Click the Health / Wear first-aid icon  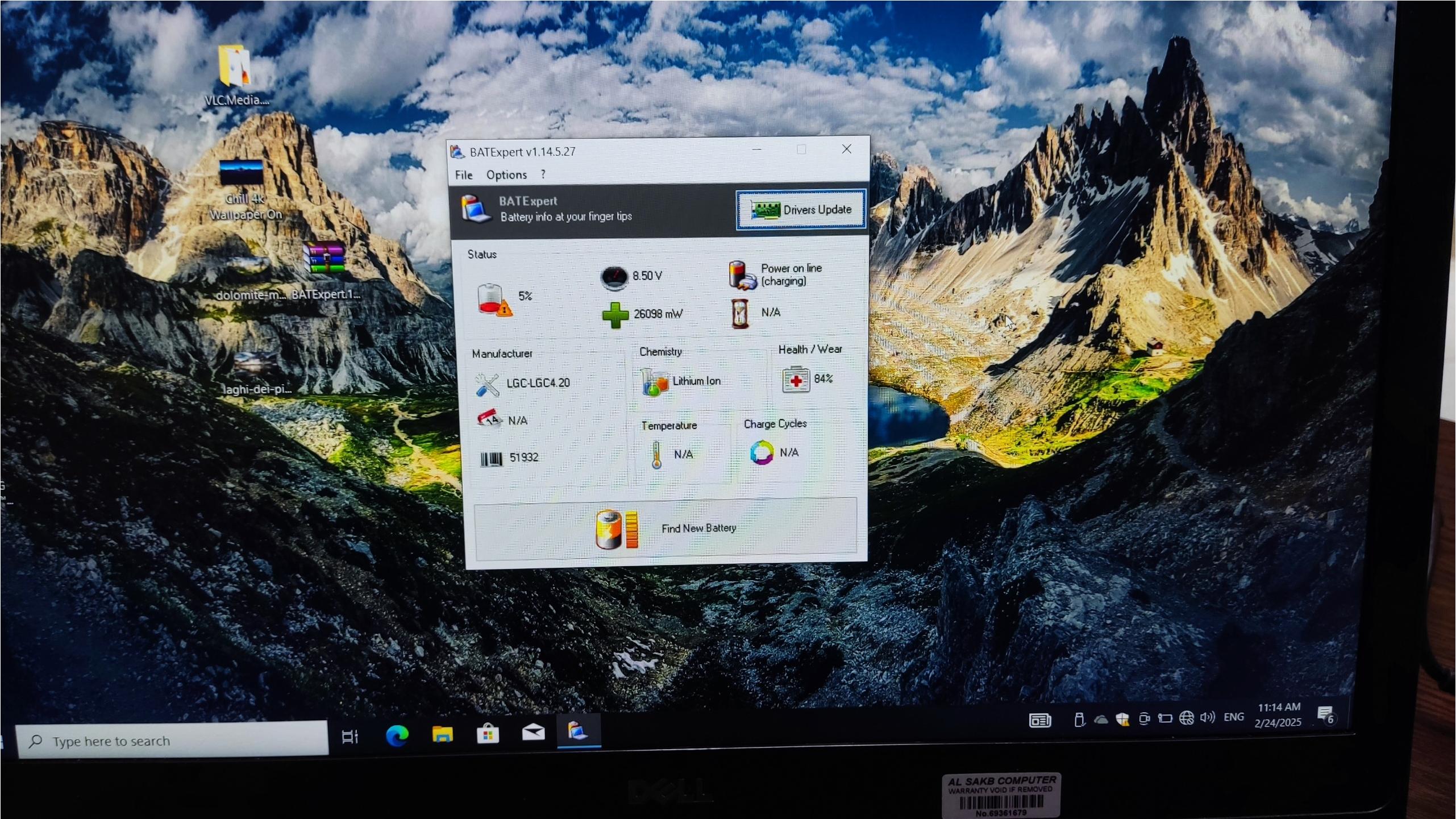pos(795,380)
